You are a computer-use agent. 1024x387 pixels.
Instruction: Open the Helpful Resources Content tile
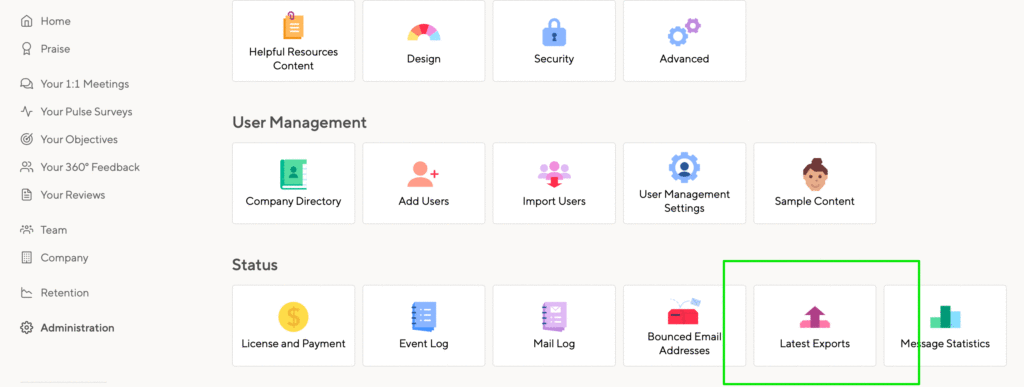294,40
